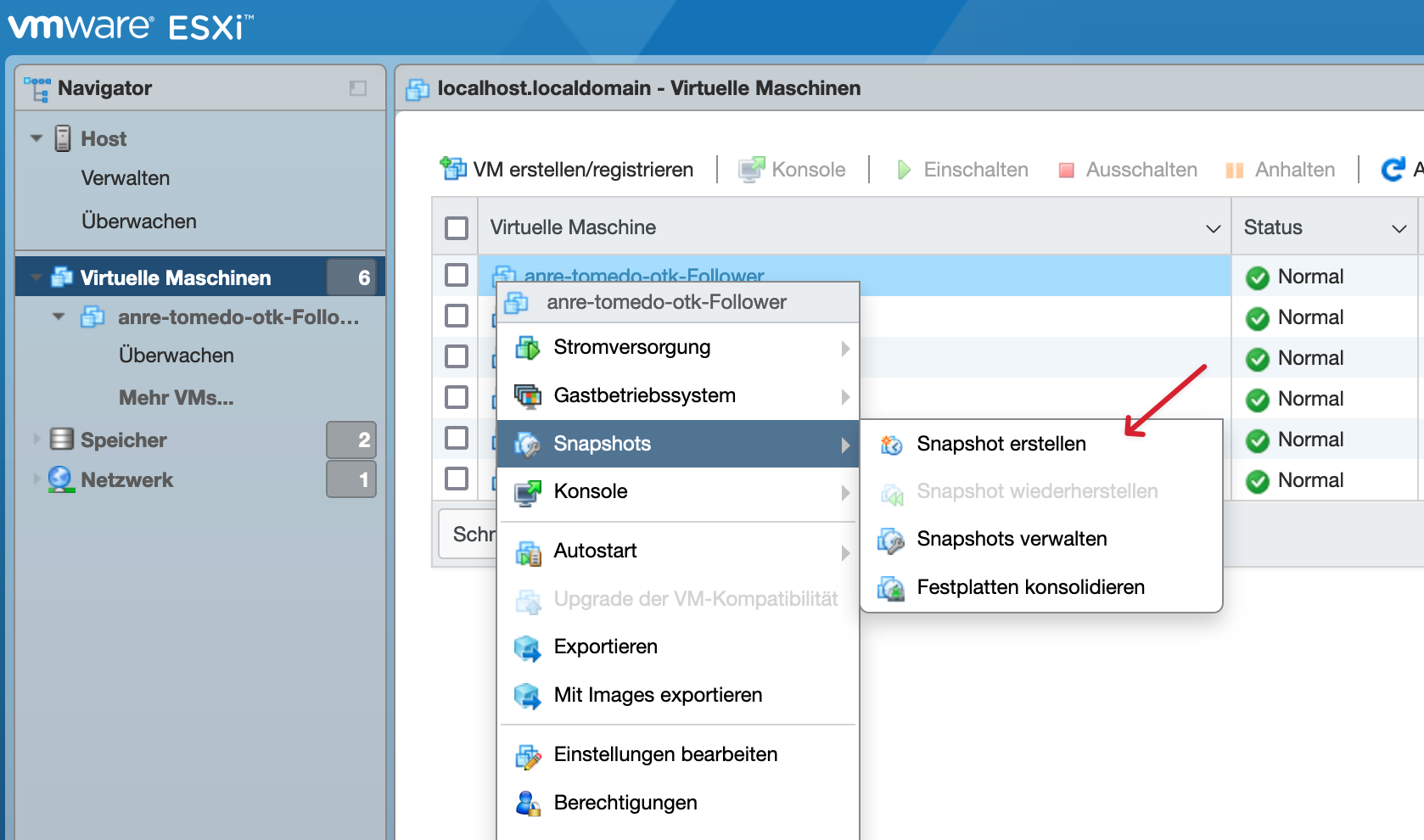Click the anre-tomedo-otk-Follower VM link
This screenshot has height=840, width=1424.
pyautogui.click(x=644, y=275)
